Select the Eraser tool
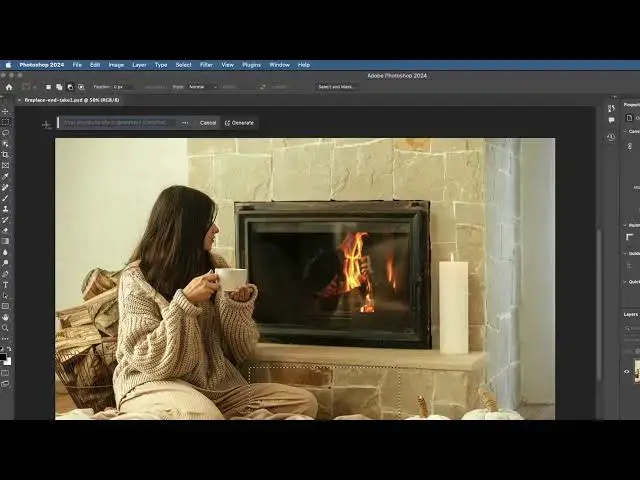640x480 pixels. [x=5, y=230]
